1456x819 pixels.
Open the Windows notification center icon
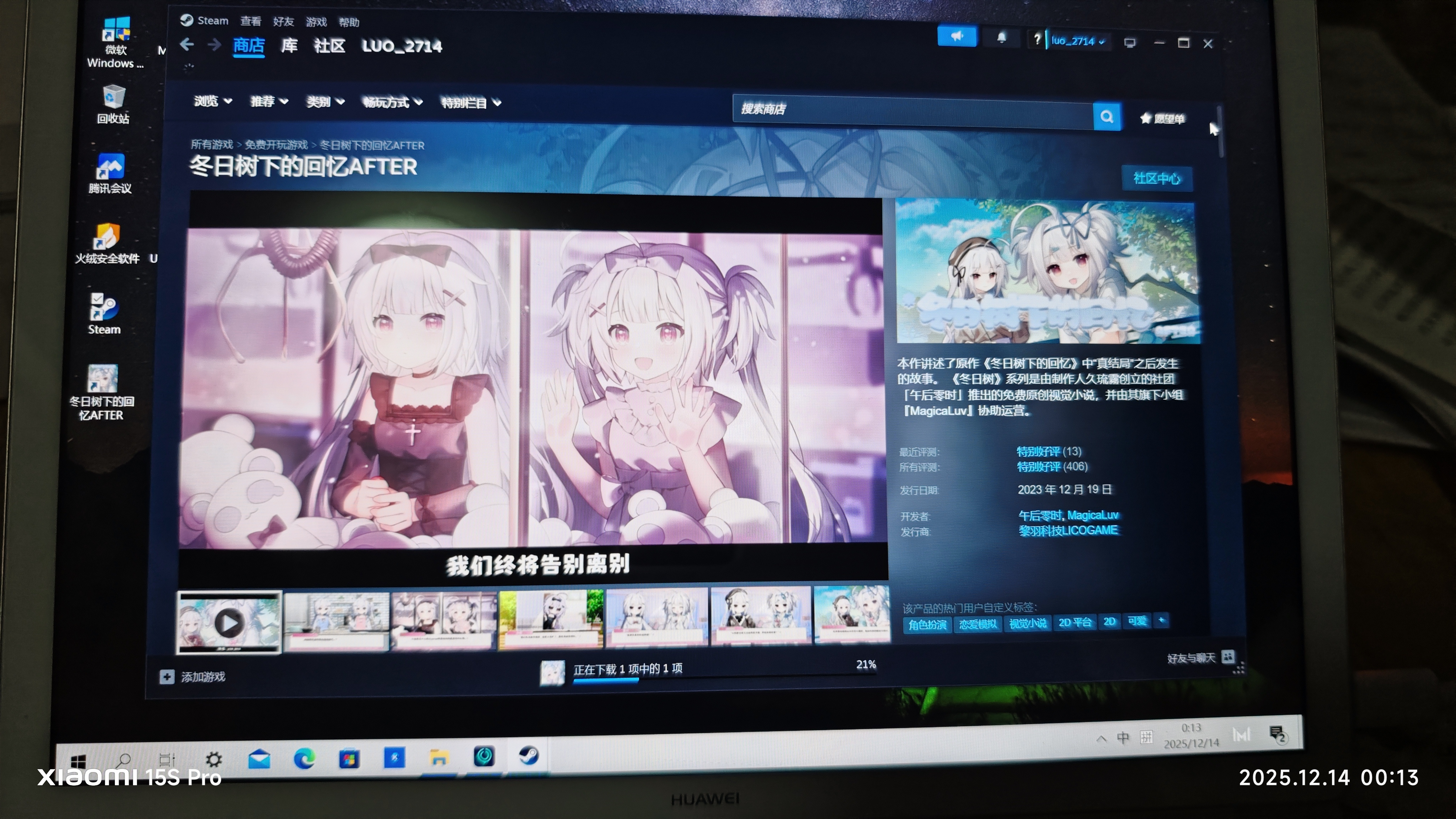point(1278,734)
